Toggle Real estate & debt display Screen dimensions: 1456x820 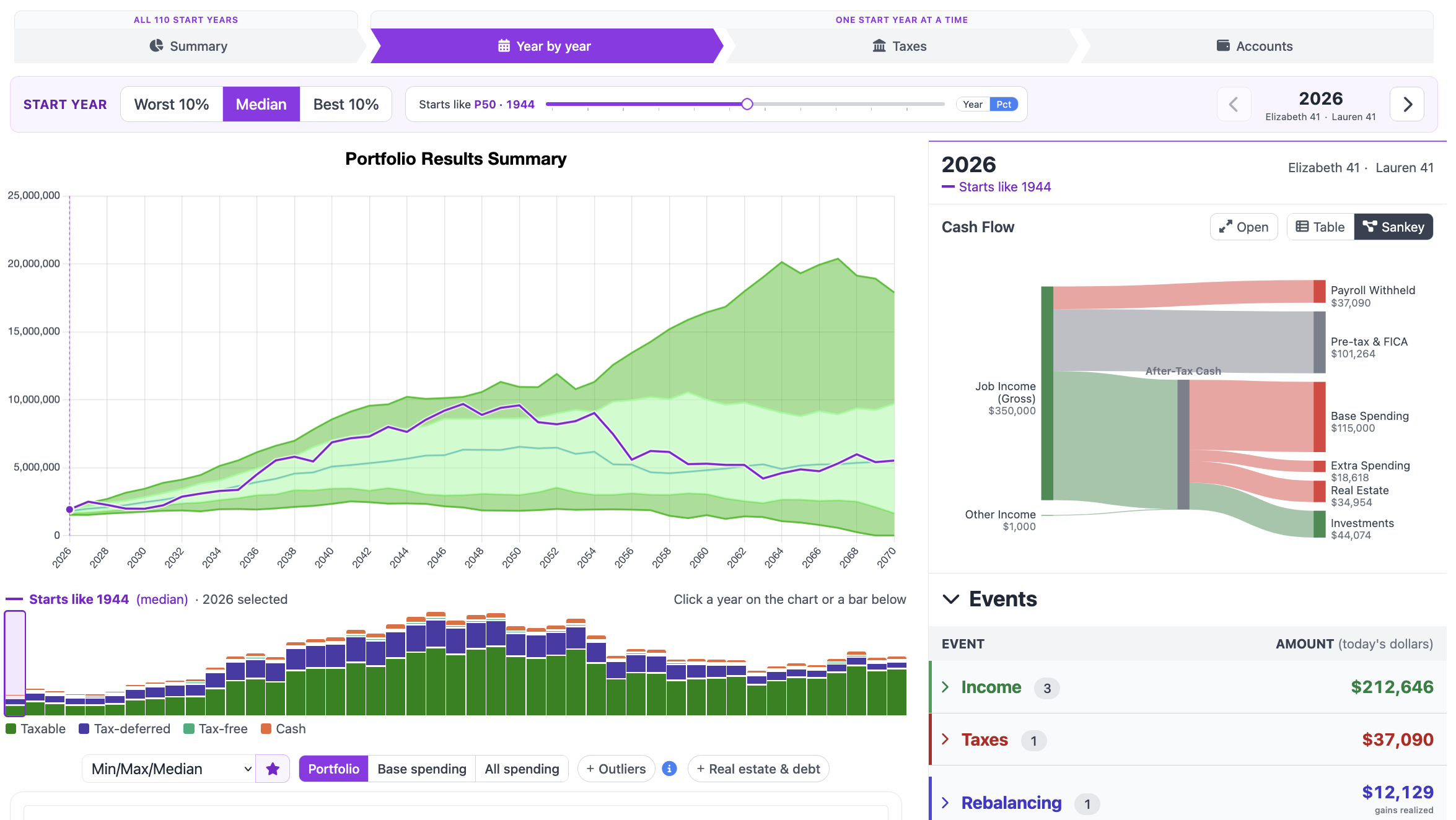pyautogui.click(x=758, y=769)
